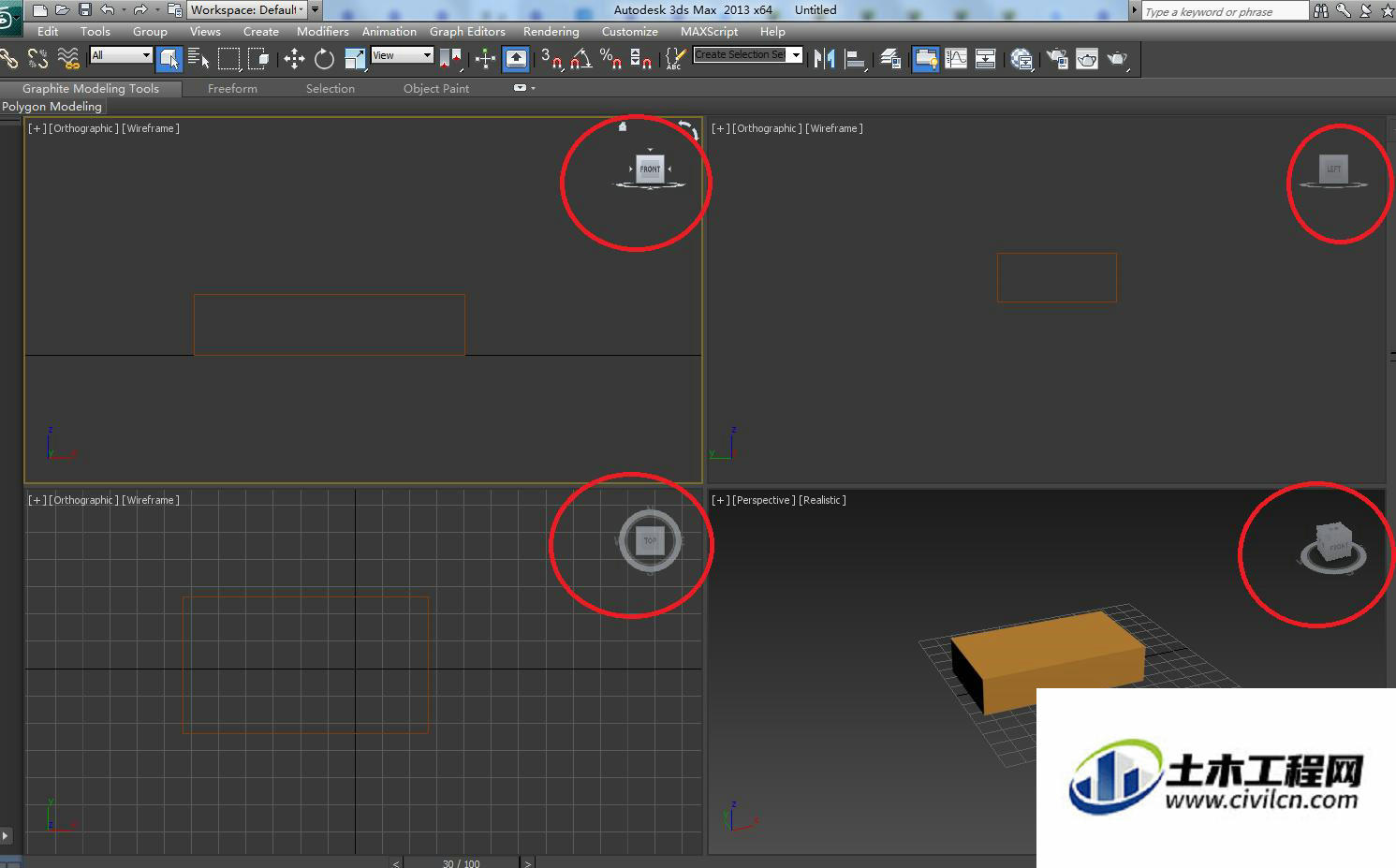Screen dimensions: 1396x868
Task: Open the Workspace: Default dropdown
Action: click(247, 9)
